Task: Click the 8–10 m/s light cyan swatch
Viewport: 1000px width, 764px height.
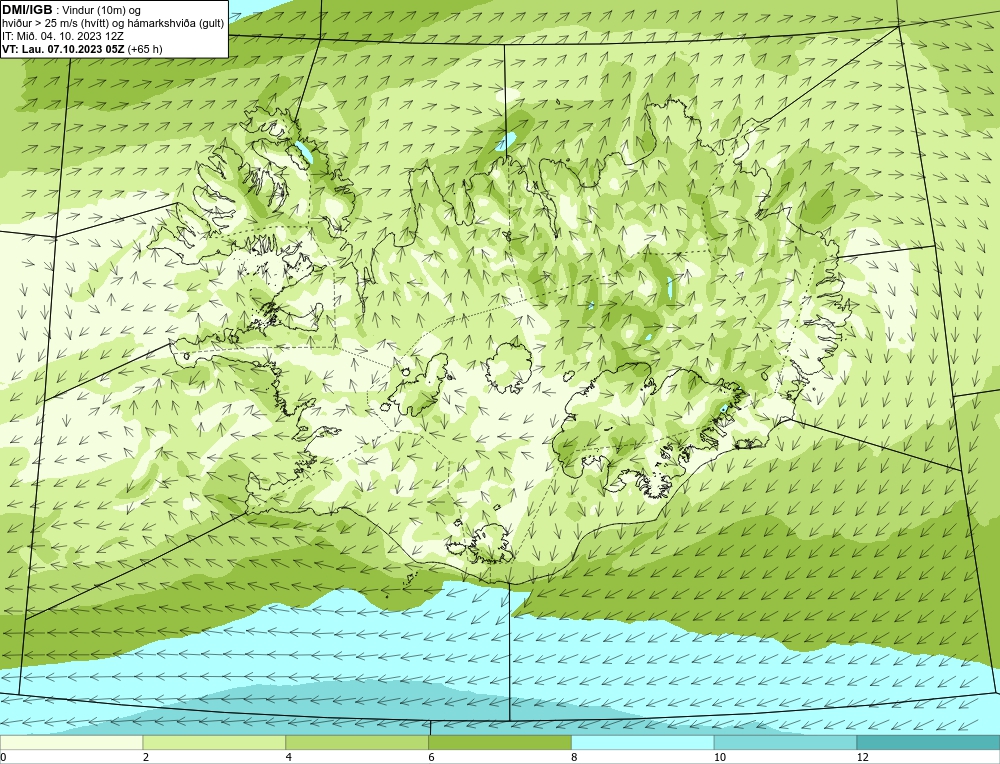Action: (643, 742)
